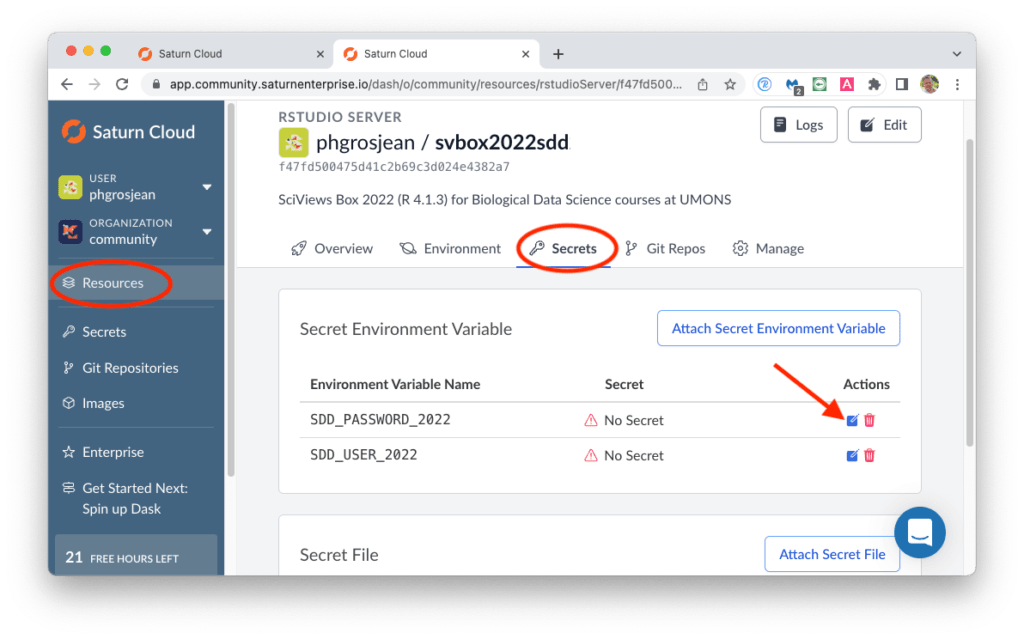Click the green extension icon
Viewport: 1024px width, 639px height.
(819, 84)
